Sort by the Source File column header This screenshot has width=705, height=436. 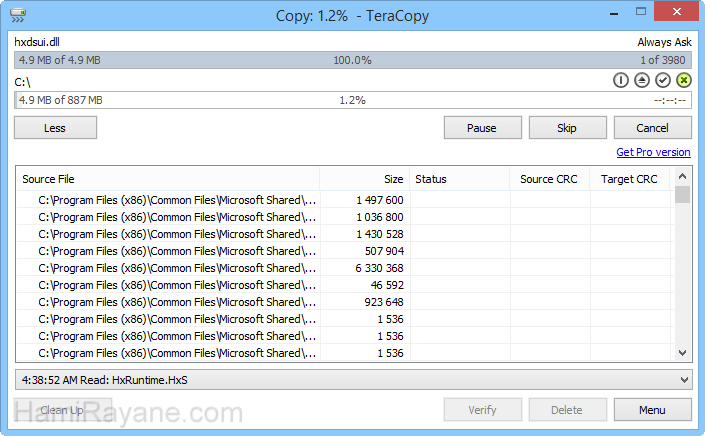168,179
